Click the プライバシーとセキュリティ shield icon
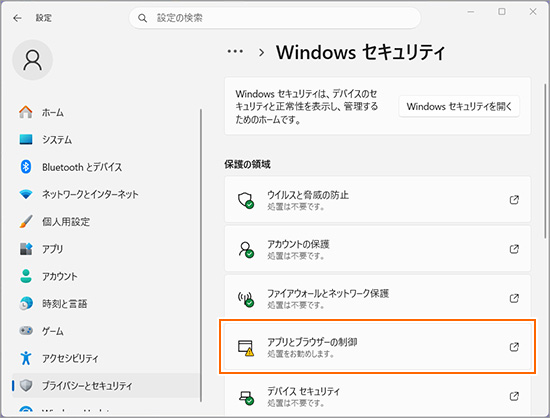 click(x=26, y=385)
